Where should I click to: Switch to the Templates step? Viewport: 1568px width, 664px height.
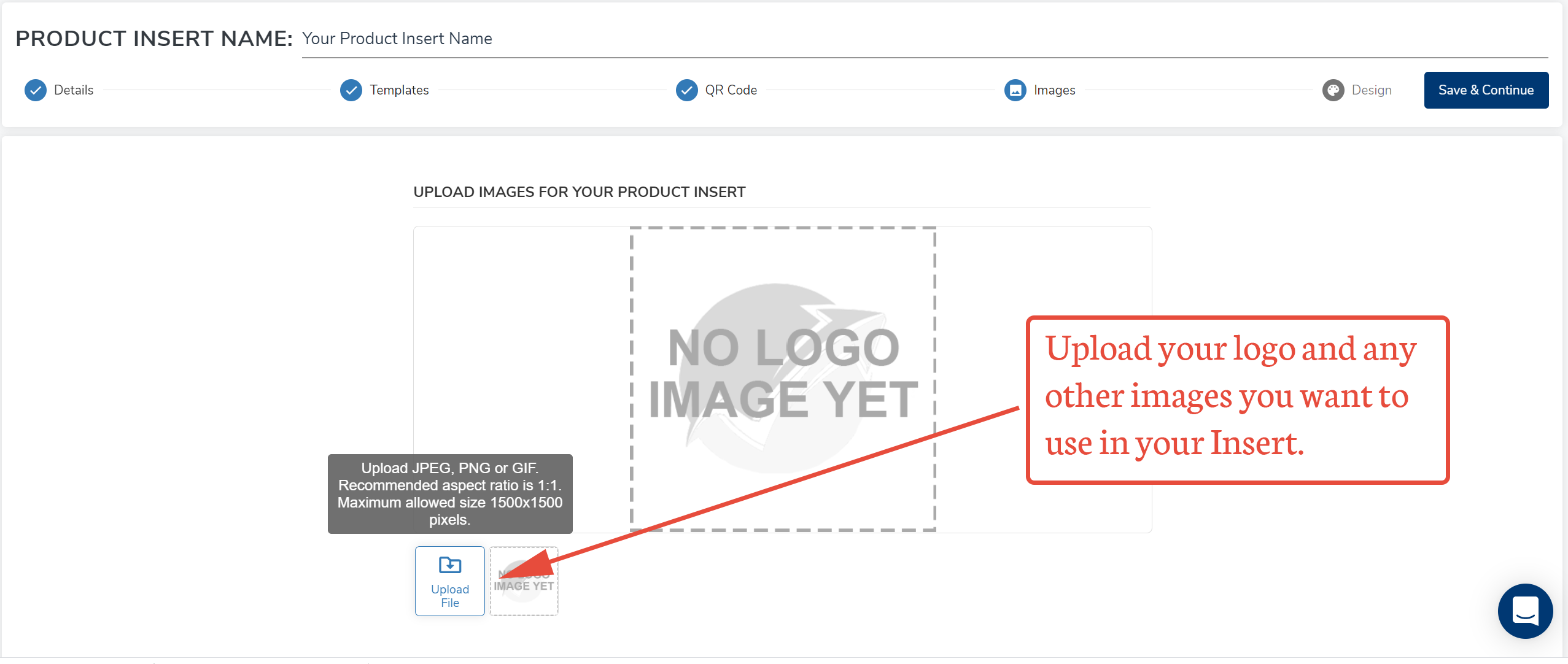pos(399,90)
